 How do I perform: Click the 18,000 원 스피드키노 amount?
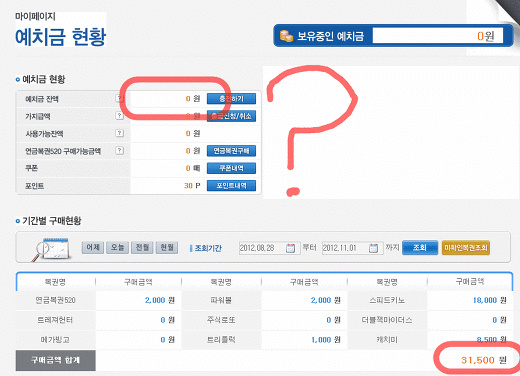490,300
